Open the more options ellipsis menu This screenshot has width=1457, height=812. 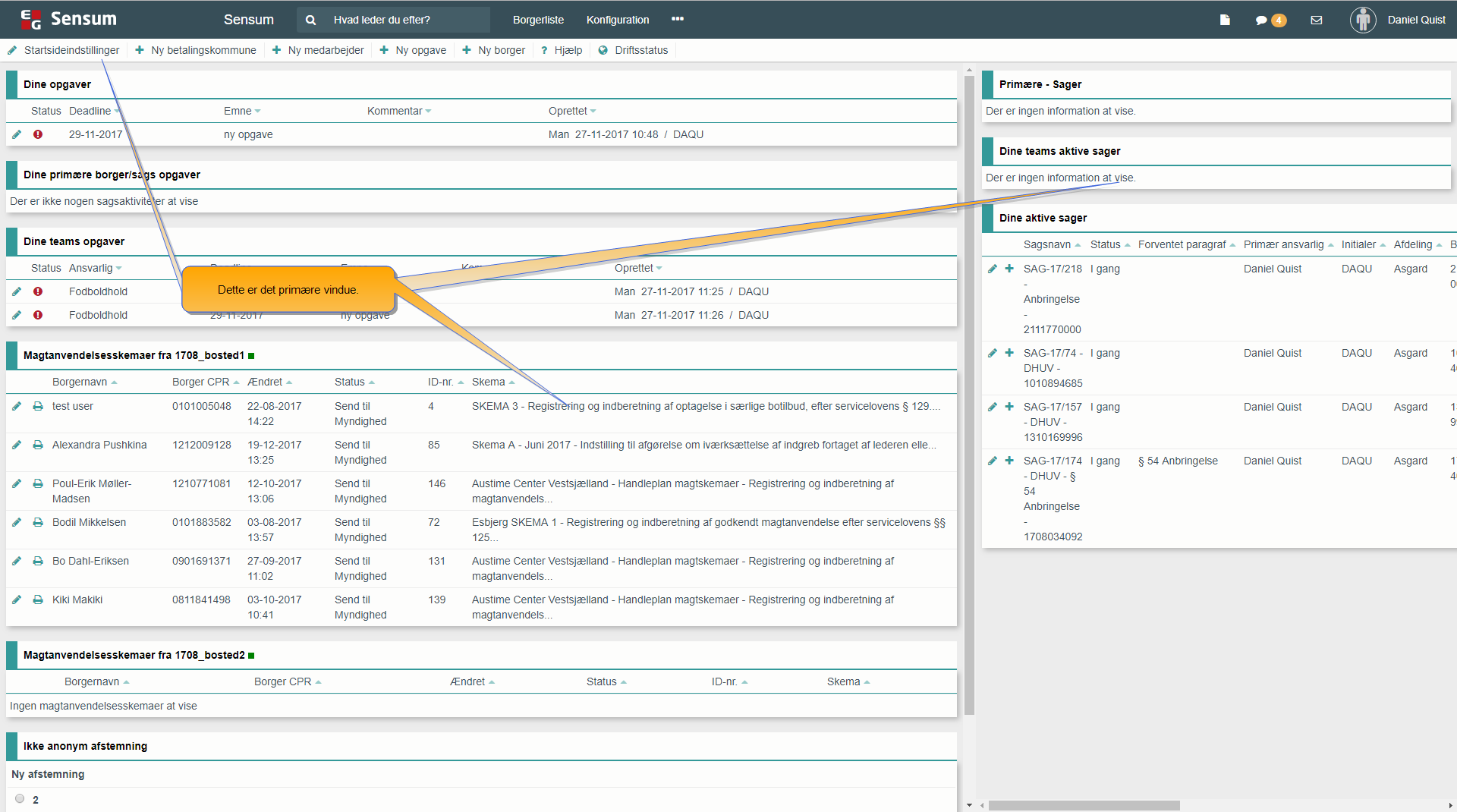coord(678,19)
